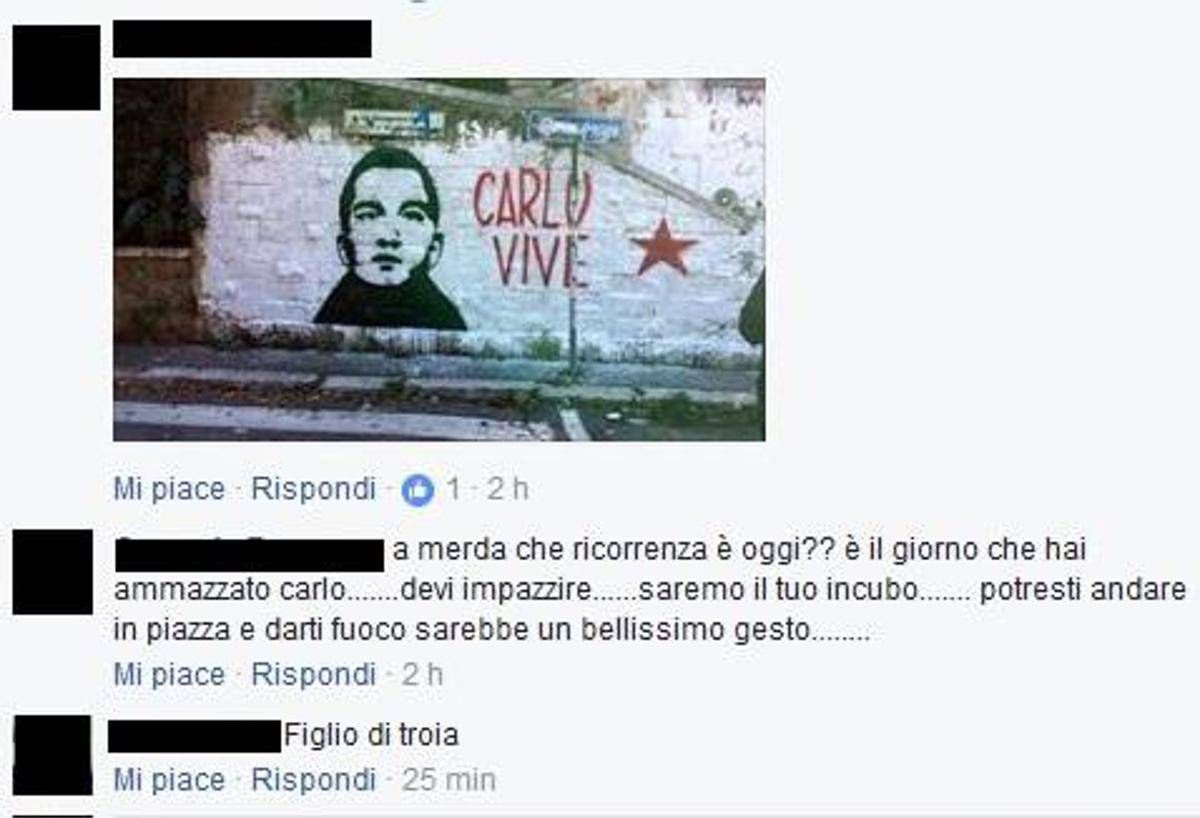Open the avatar beside 'Figlio di troia' comment
1200x818 pixels.
52,755
